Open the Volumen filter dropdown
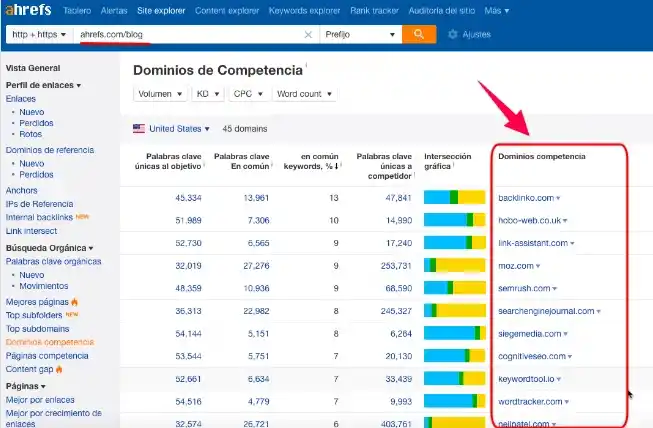The height and width of the screenshot is (428, 653). click(160, 94)
